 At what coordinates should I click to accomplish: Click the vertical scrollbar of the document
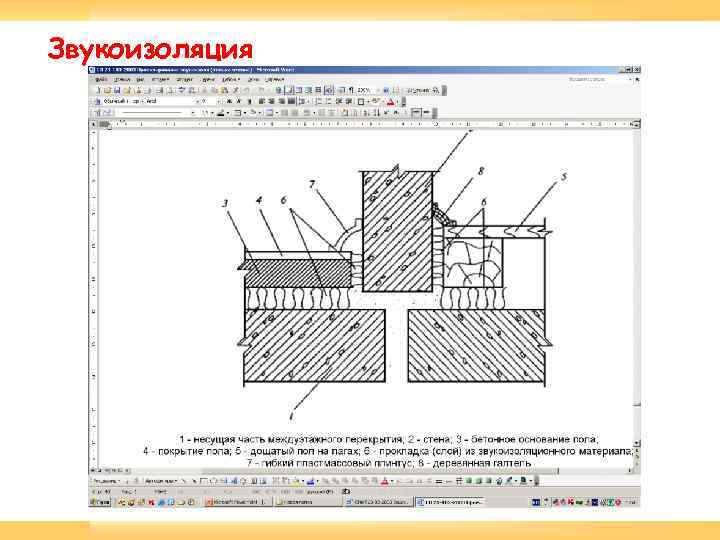(x=637, y=285)
